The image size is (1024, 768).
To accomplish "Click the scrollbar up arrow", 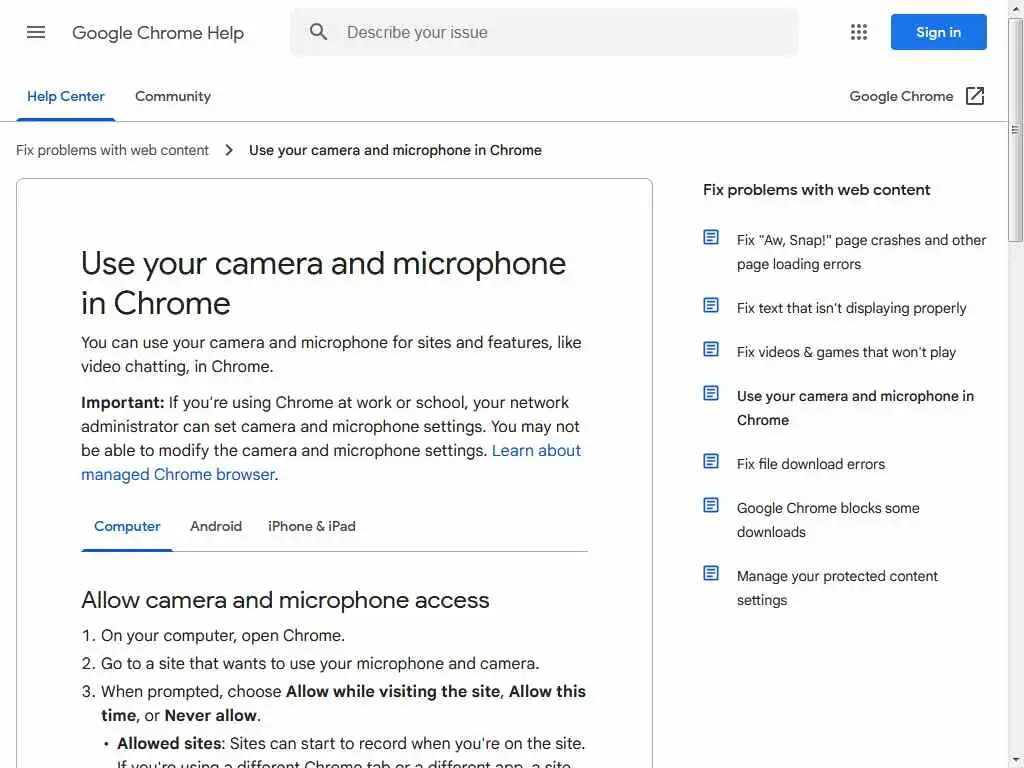I will point(1015,8).
